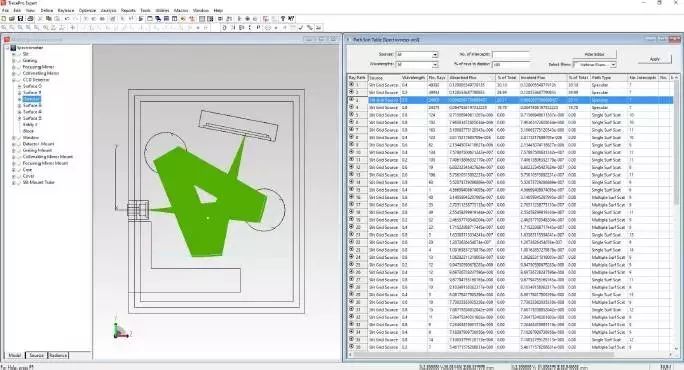The height and width of the screenshot is (370, 684).
Task: Toggle display icon for ray path 10
Action: coord(351,152)
